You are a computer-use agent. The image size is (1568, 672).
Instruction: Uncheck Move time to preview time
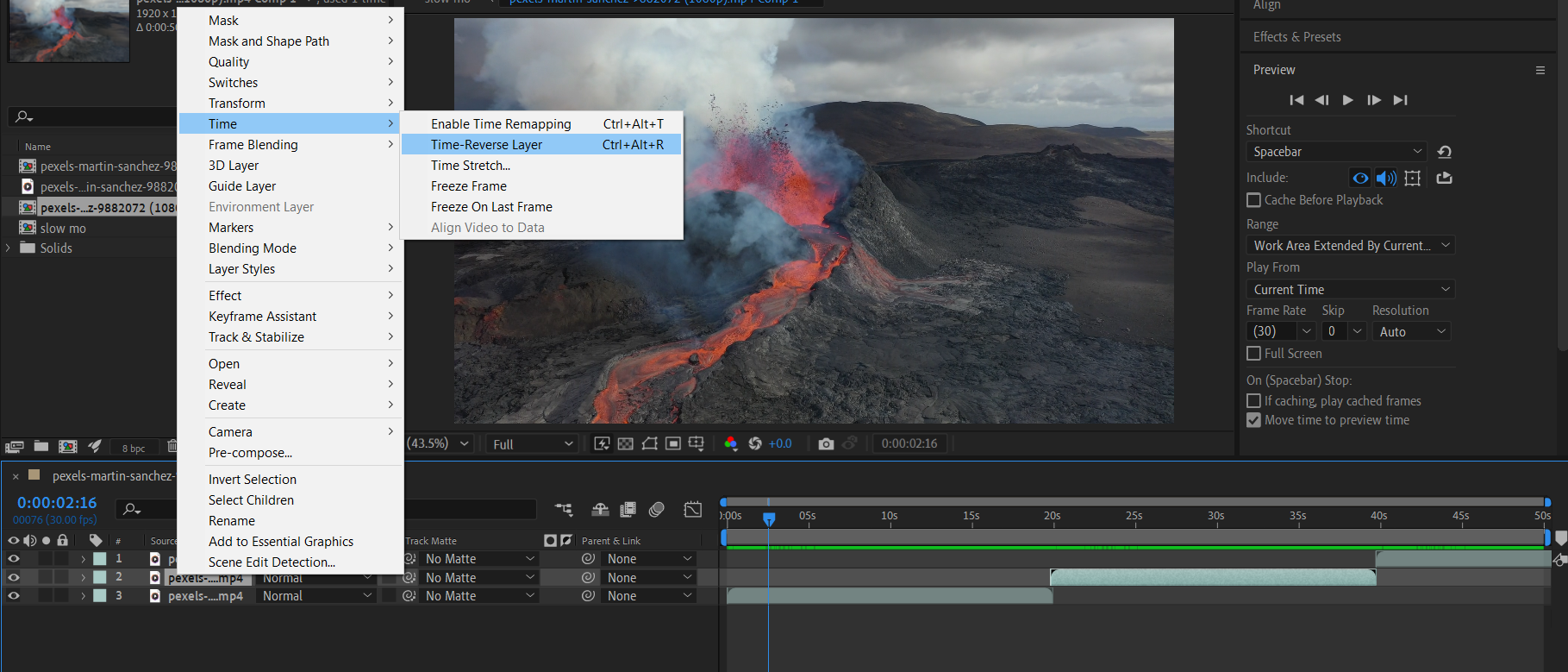tap(1254, 420)
